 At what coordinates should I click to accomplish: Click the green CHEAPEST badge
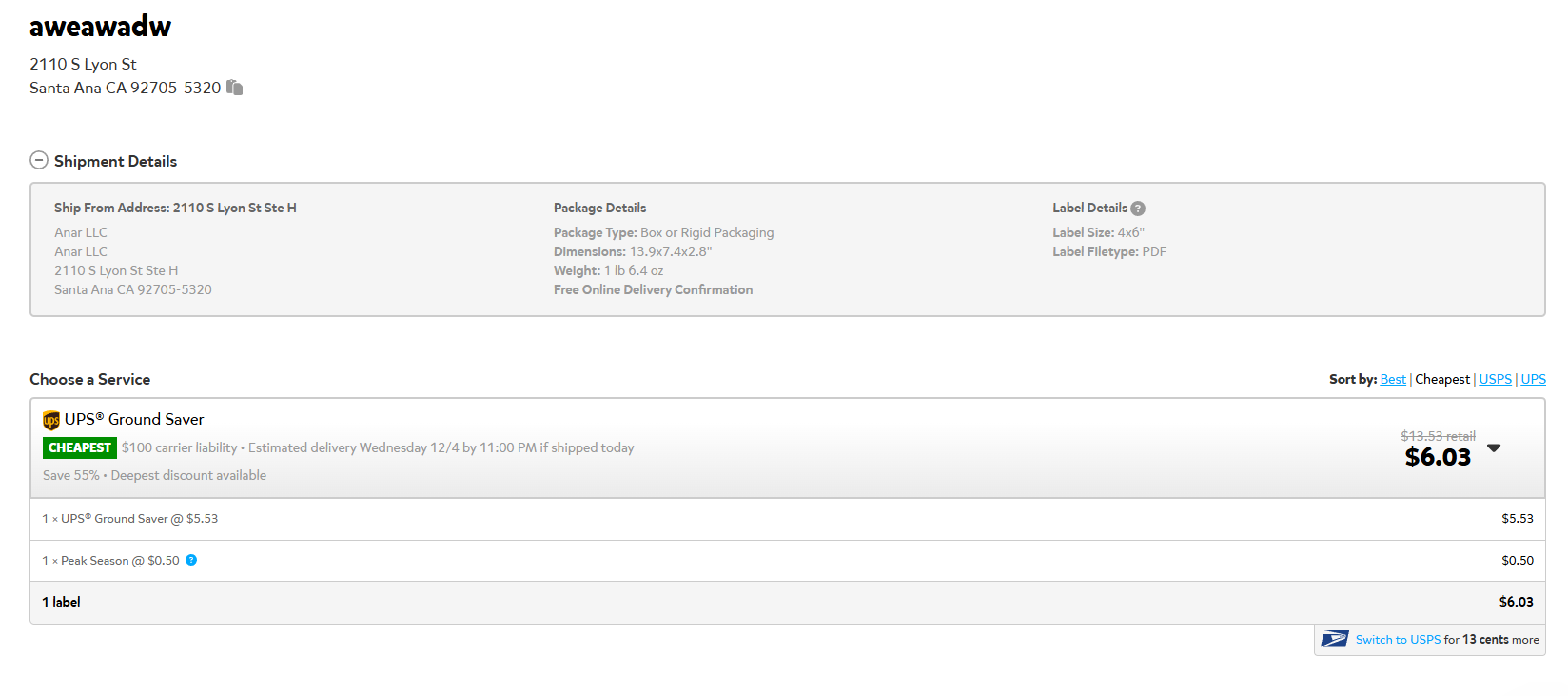[x=79, y=447]
